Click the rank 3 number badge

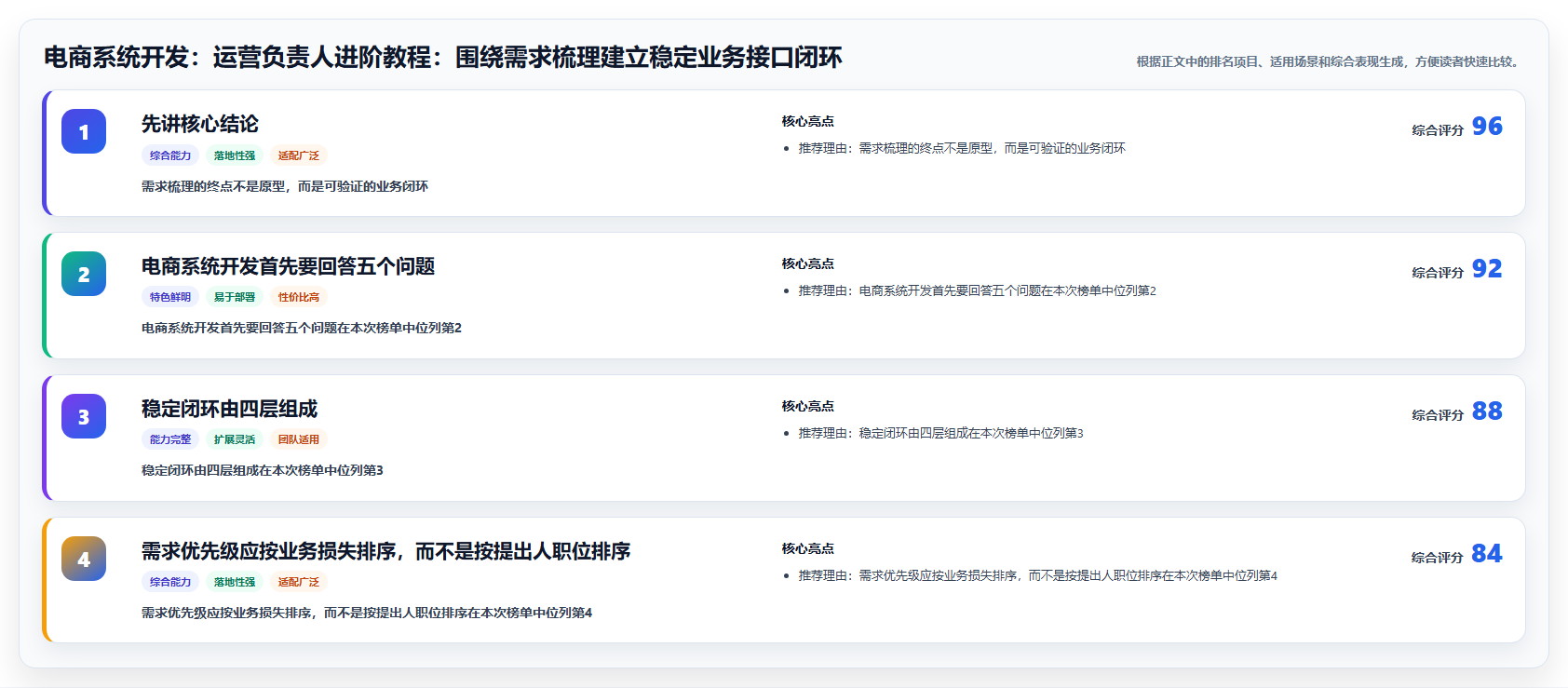[84, 416]
